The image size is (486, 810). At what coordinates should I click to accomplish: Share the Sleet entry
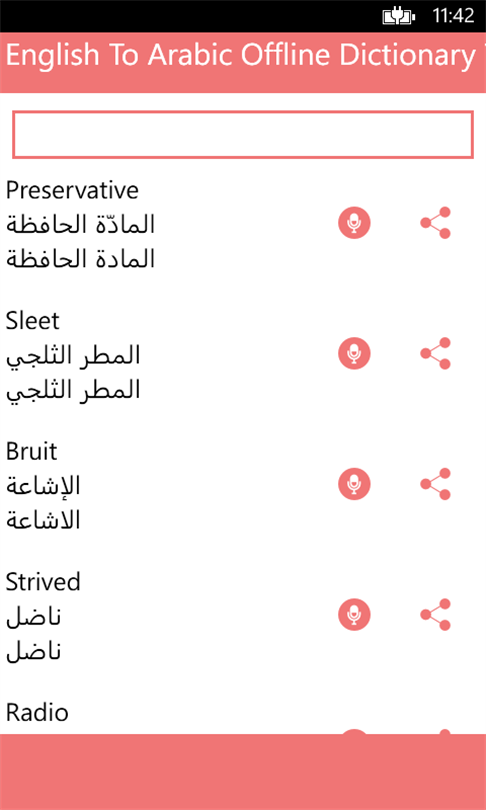435,354
